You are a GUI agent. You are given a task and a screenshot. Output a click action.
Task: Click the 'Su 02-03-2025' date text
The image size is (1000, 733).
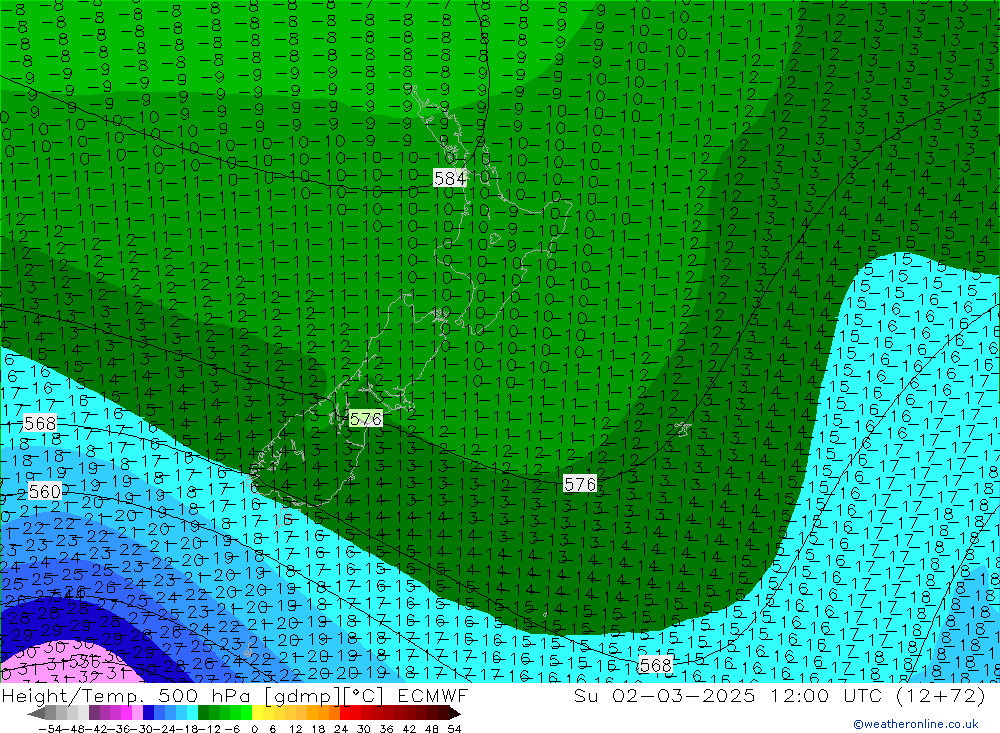point(664,695)
